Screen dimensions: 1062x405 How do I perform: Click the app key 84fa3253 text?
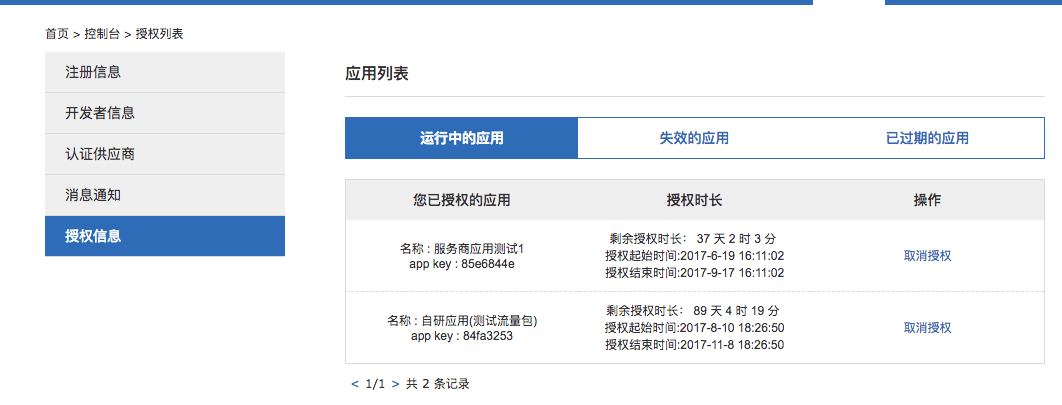pos(462,336)
